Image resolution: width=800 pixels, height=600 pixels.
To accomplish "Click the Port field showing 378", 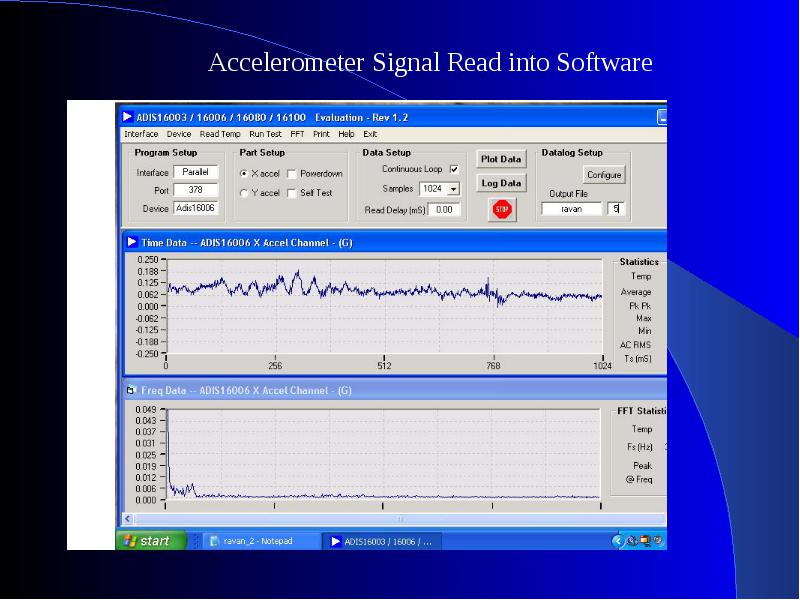I will point(195,190).
